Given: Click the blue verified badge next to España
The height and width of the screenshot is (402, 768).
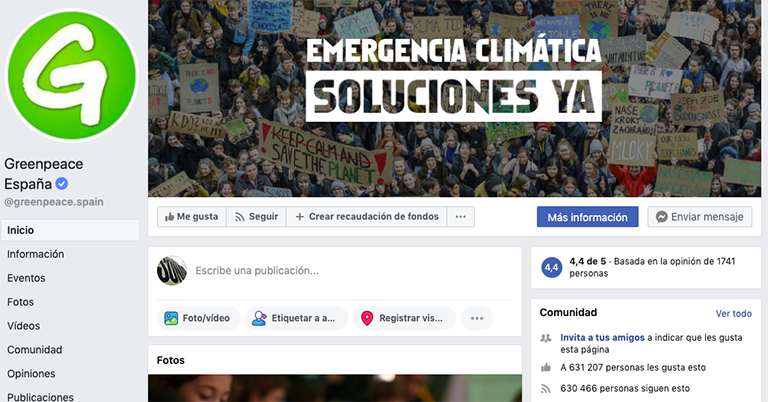Looking at the screenshot, I should 62,184.
